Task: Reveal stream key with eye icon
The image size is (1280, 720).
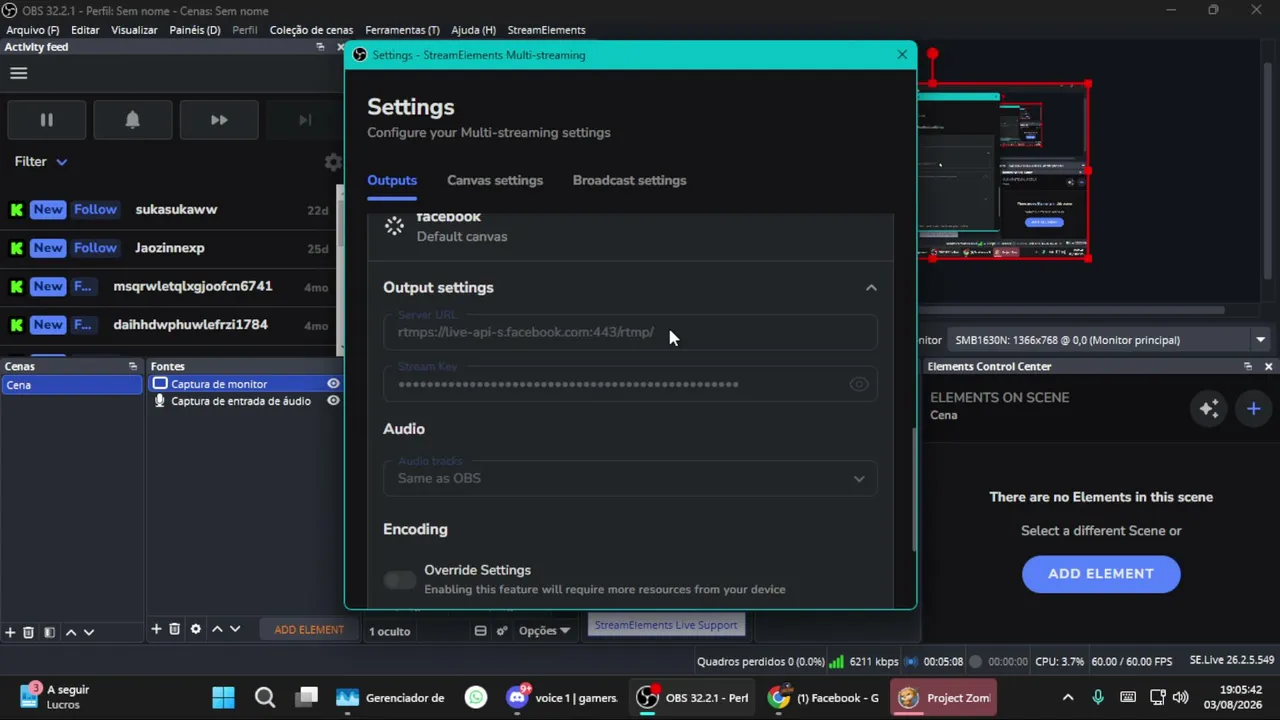Action: (859, 384)
